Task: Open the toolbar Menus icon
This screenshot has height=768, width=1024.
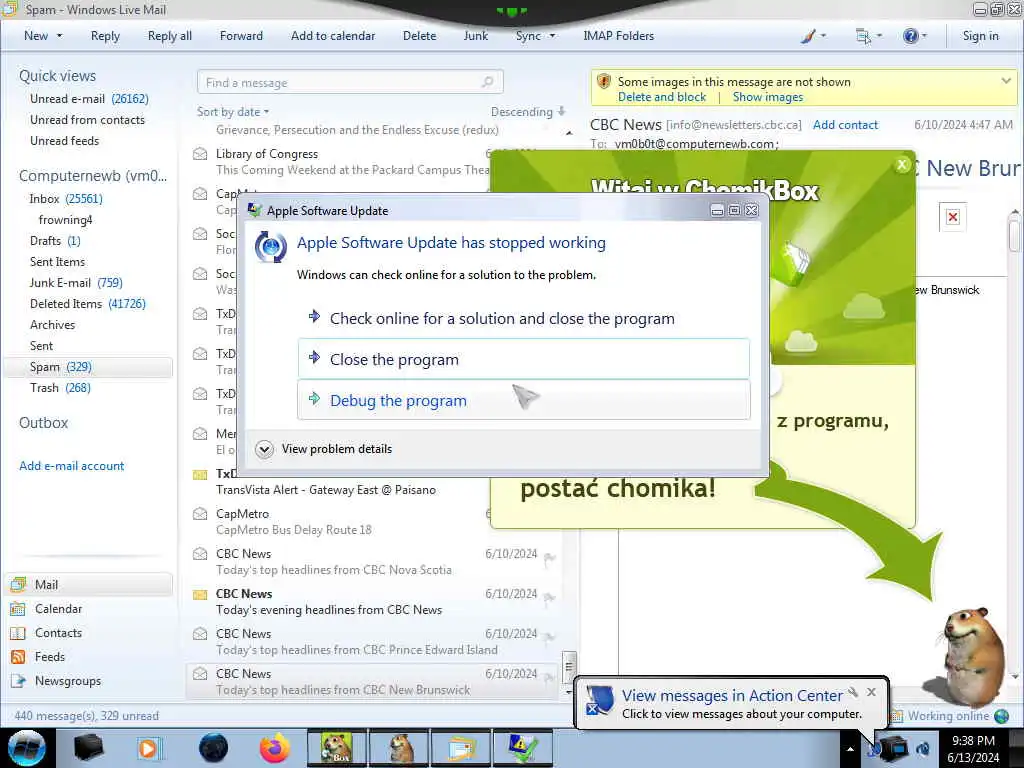Action: [x=863, y=36]
